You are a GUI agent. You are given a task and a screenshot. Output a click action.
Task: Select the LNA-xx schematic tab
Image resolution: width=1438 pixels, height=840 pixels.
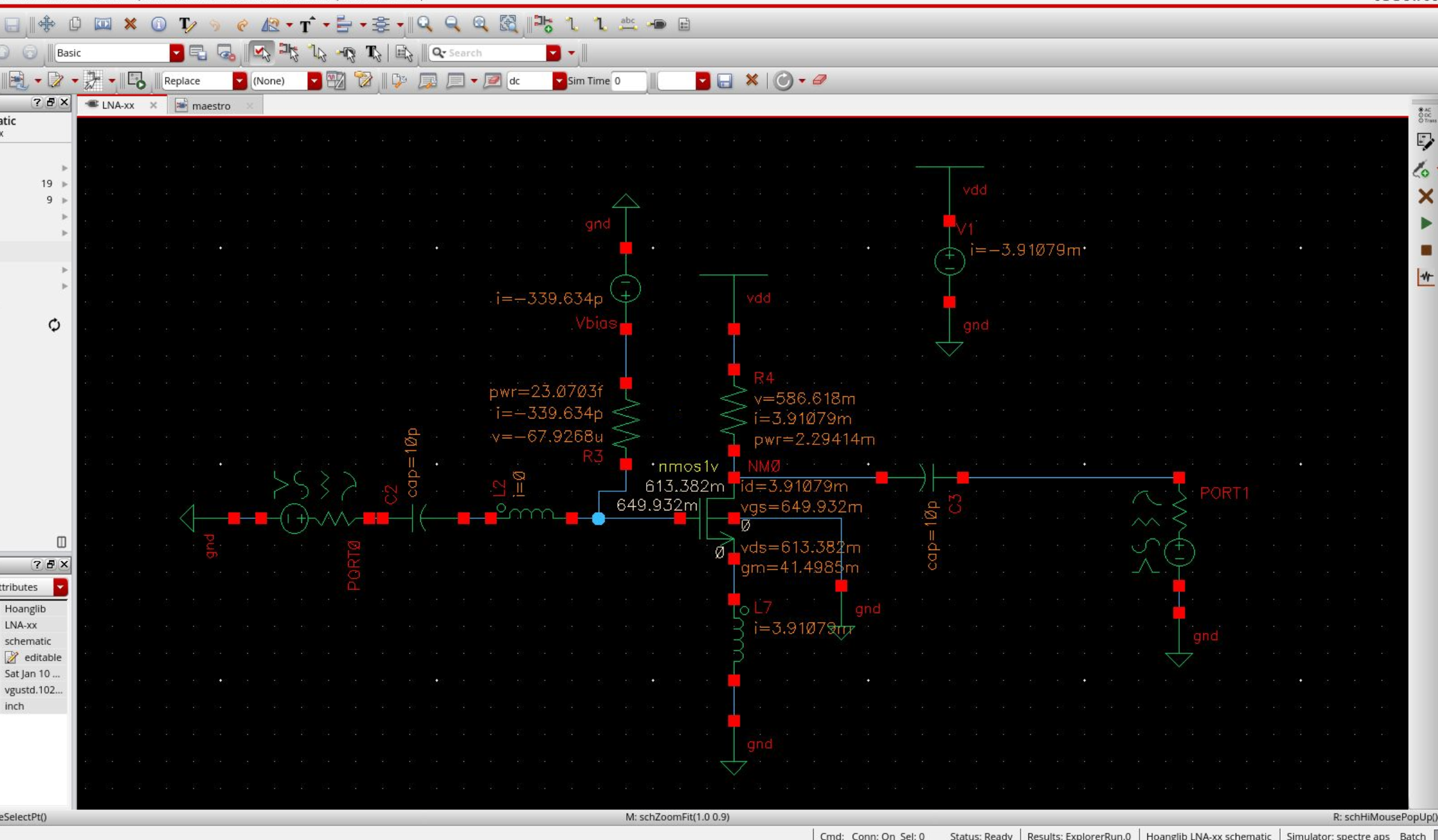click(x=118, y=105)
